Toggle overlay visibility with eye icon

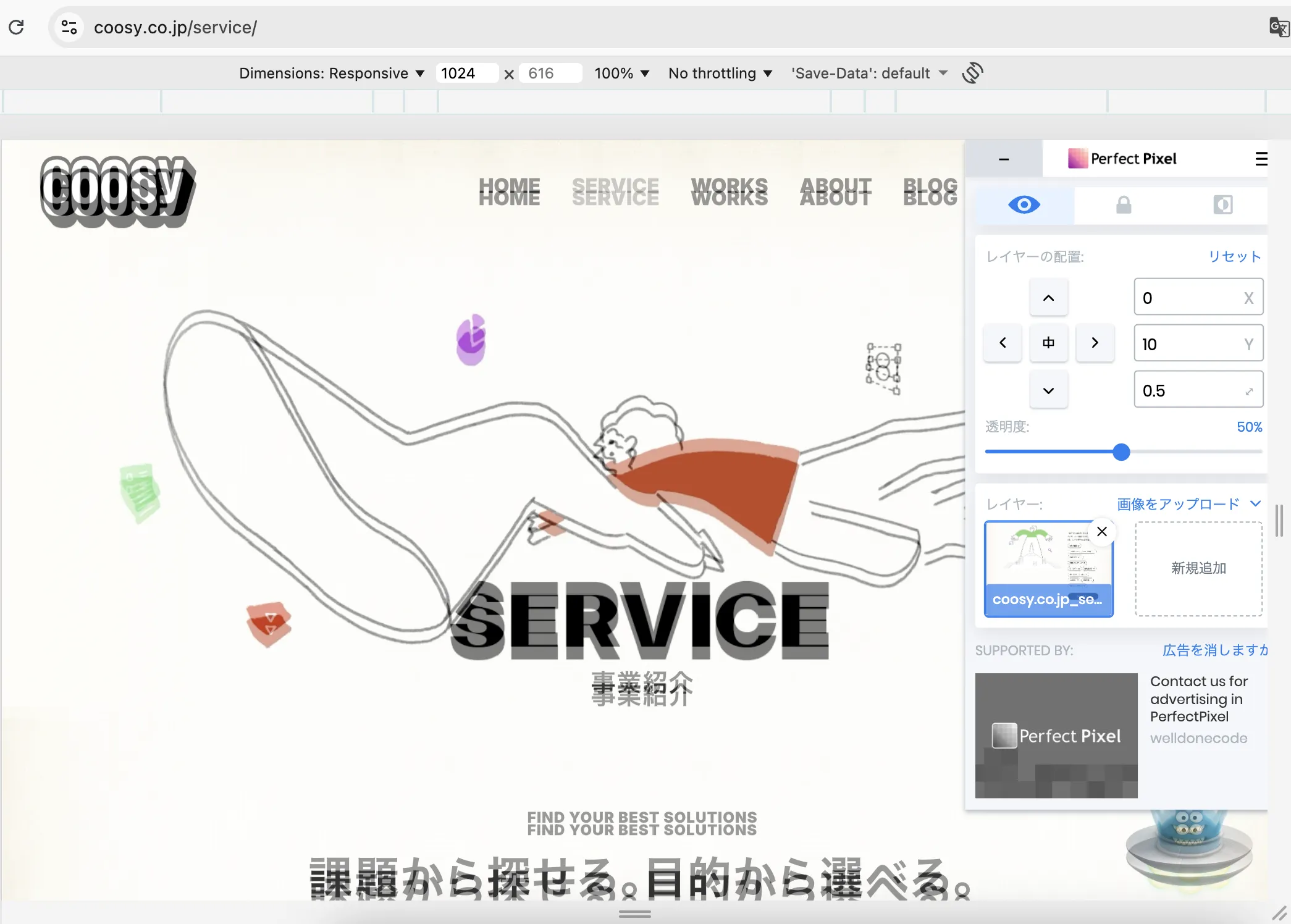pos(1024,204)
